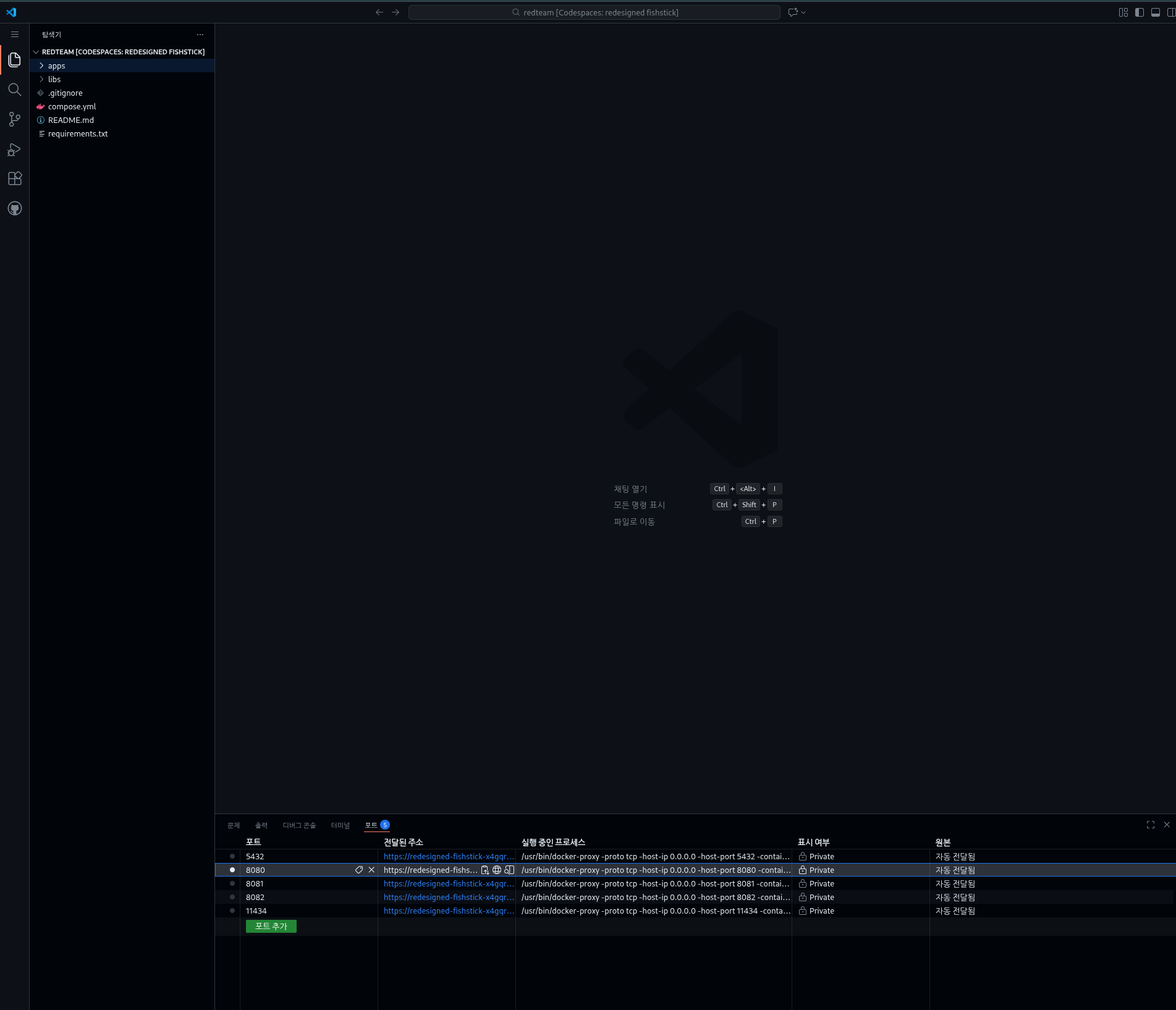Open the hamburger application menu
Image resolution: width=1176 pixels, height=1010 pixels.
point(15,35)
